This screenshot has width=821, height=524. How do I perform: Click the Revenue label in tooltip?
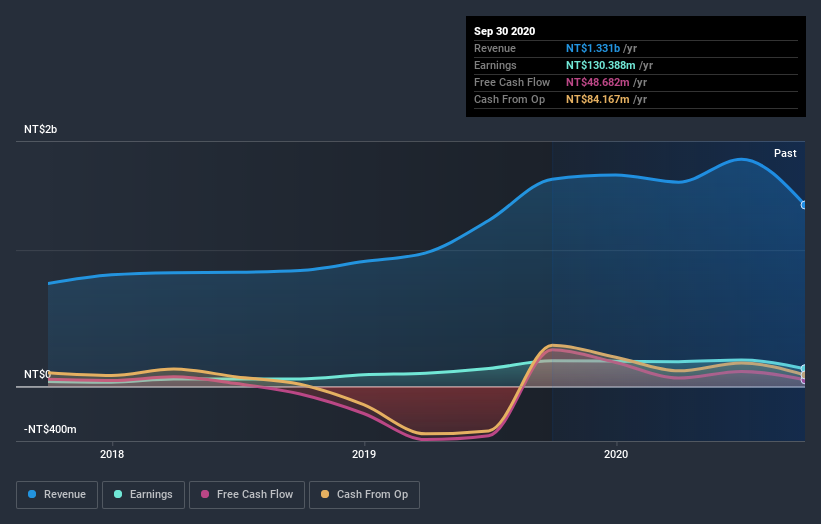pyautogui.click(x=495, y=48)
